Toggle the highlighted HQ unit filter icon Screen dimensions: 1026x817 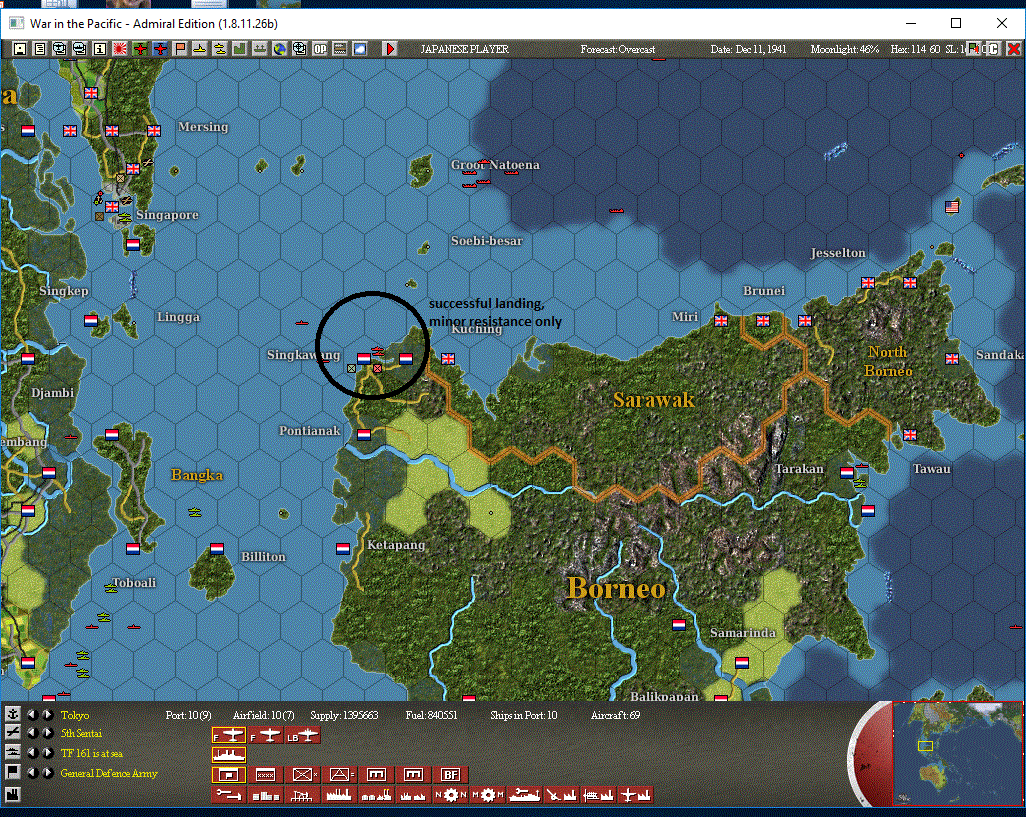[228, 774]
